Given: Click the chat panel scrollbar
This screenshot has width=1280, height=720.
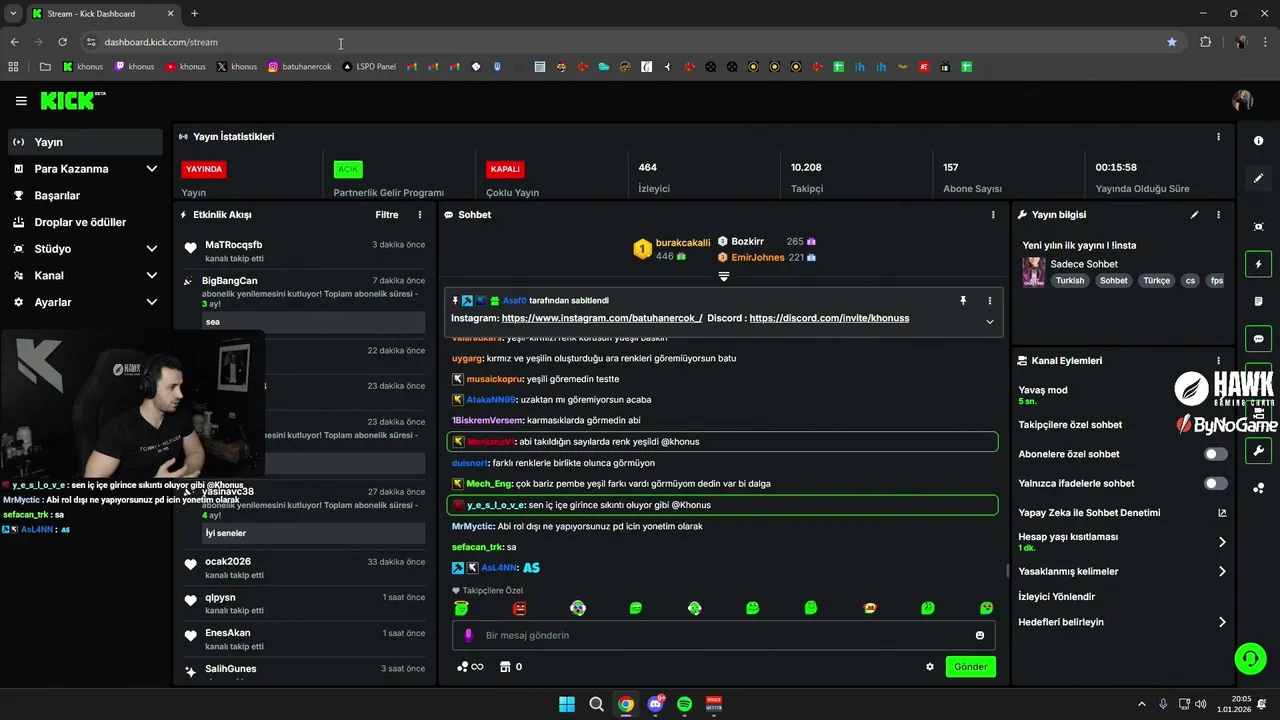Looking at the screenshot, I should (1007, 571).
